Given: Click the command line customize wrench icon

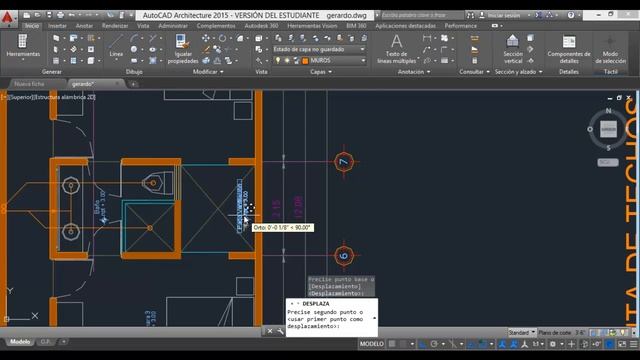Looking at the screenshot, I should (280, 331).
